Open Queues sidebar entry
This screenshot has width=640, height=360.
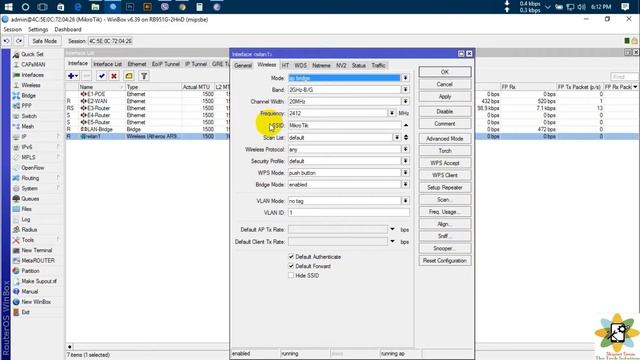pyautogui.click(x=30, y=199)
